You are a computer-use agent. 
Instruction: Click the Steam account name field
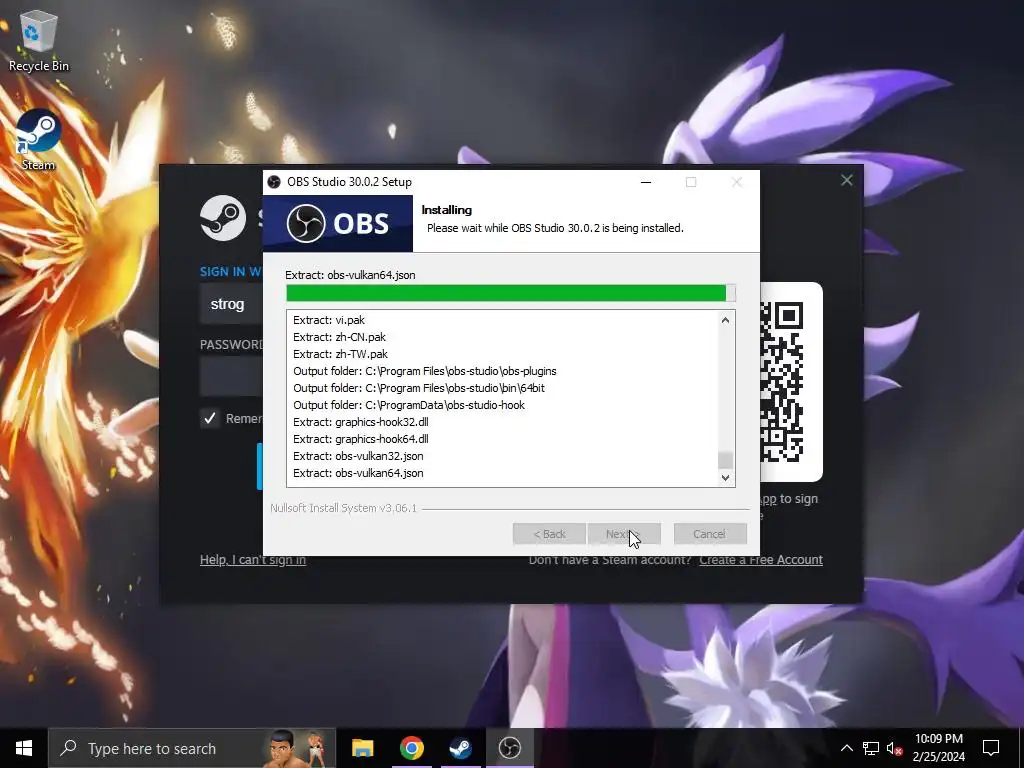(x=232, y=304)
